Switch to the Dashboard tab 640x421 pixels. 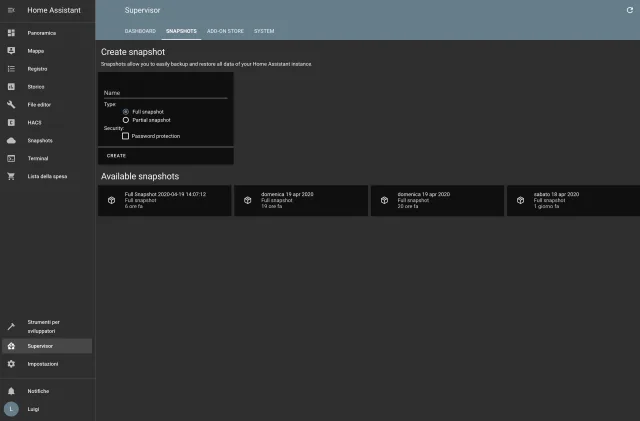(x=140, y=31)
